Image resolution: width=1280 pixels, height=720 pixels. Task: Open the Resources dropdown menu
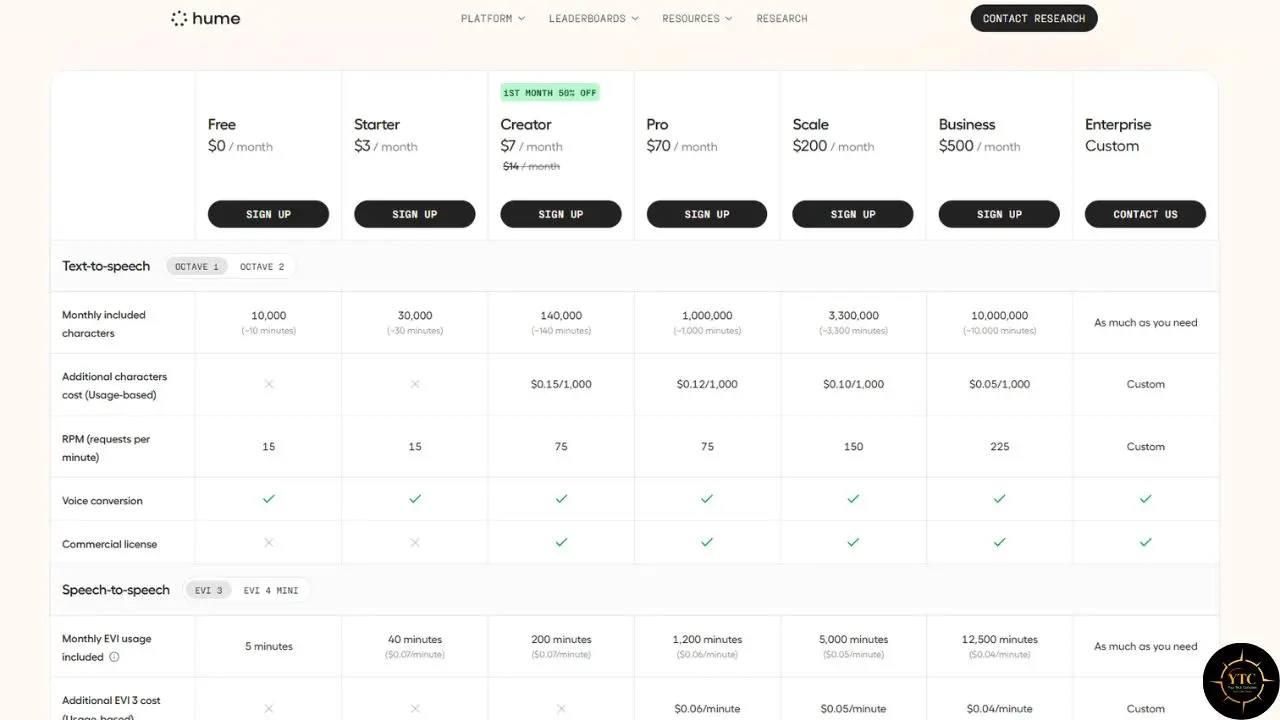pos(697,18)
